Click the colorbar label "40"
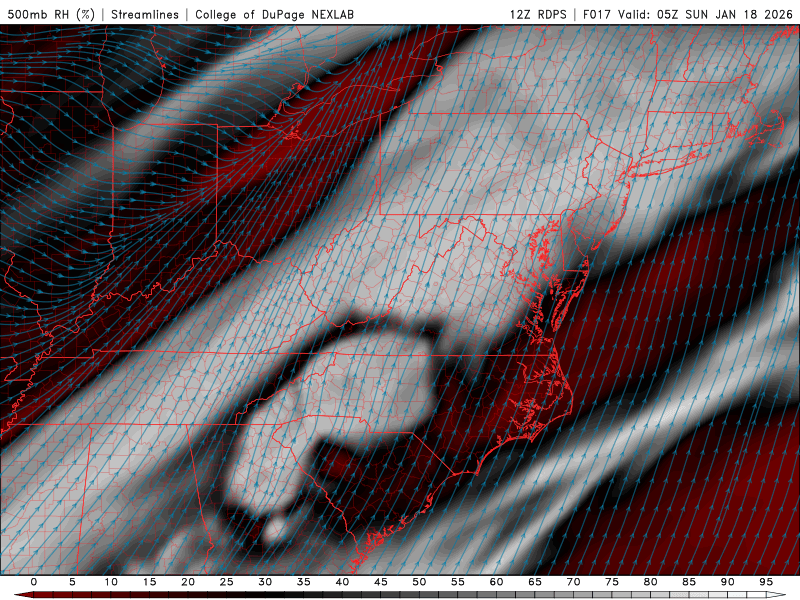Image resolution: width=800 pixels, height=600 pixels. coord(342,582)
